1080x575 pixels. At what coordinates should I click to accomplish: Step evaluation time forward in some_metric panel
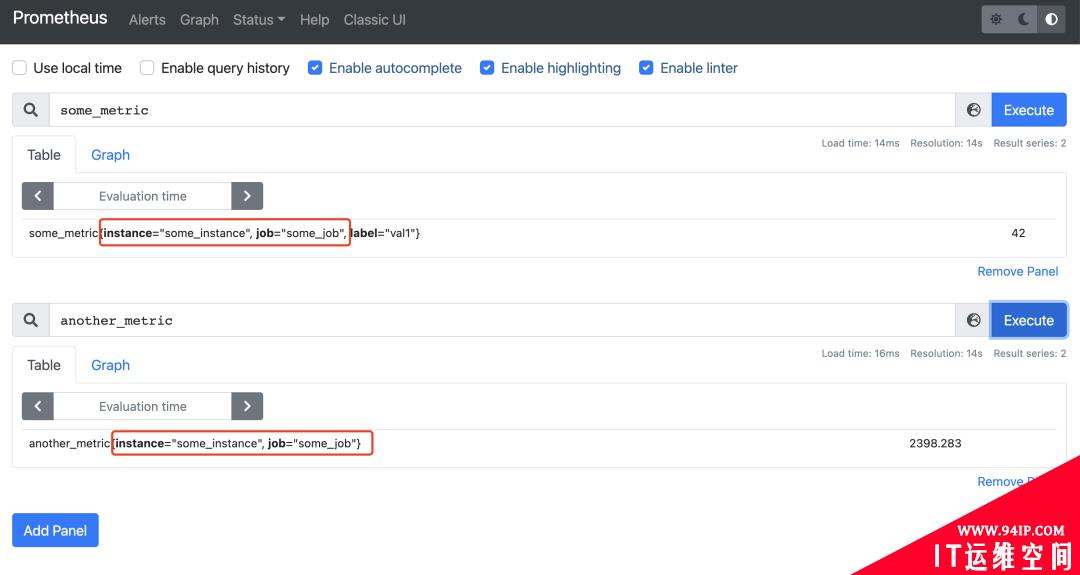(x=247, y=196)
